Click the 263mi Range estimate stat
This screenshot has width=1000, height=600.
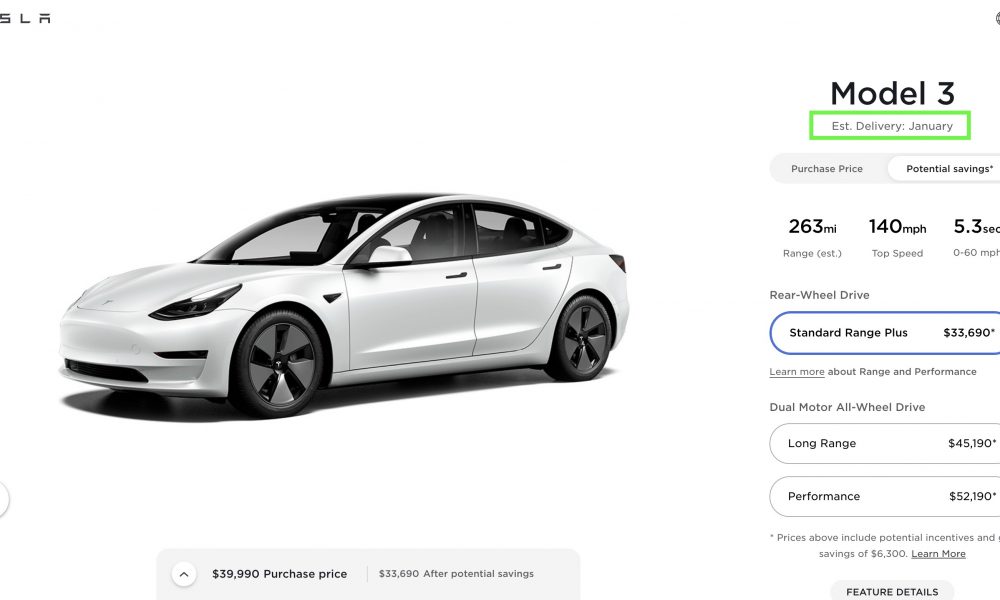[812, 237]
